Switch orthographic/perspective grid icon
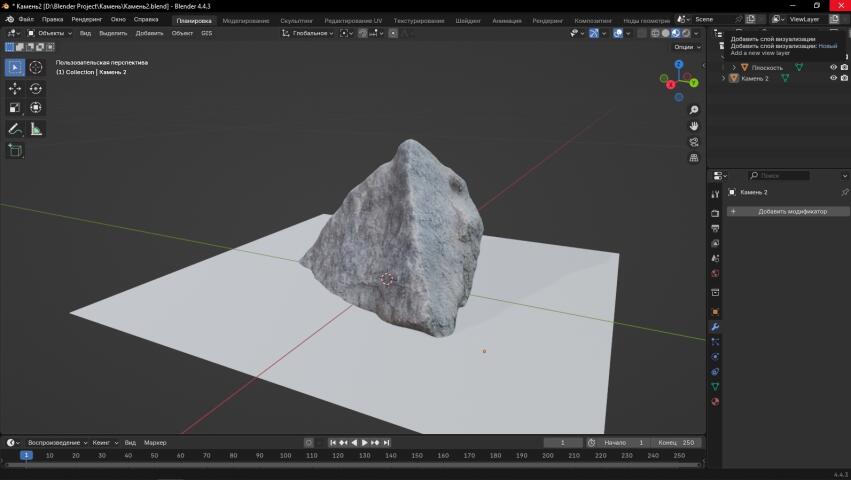 tap(694, 158)
